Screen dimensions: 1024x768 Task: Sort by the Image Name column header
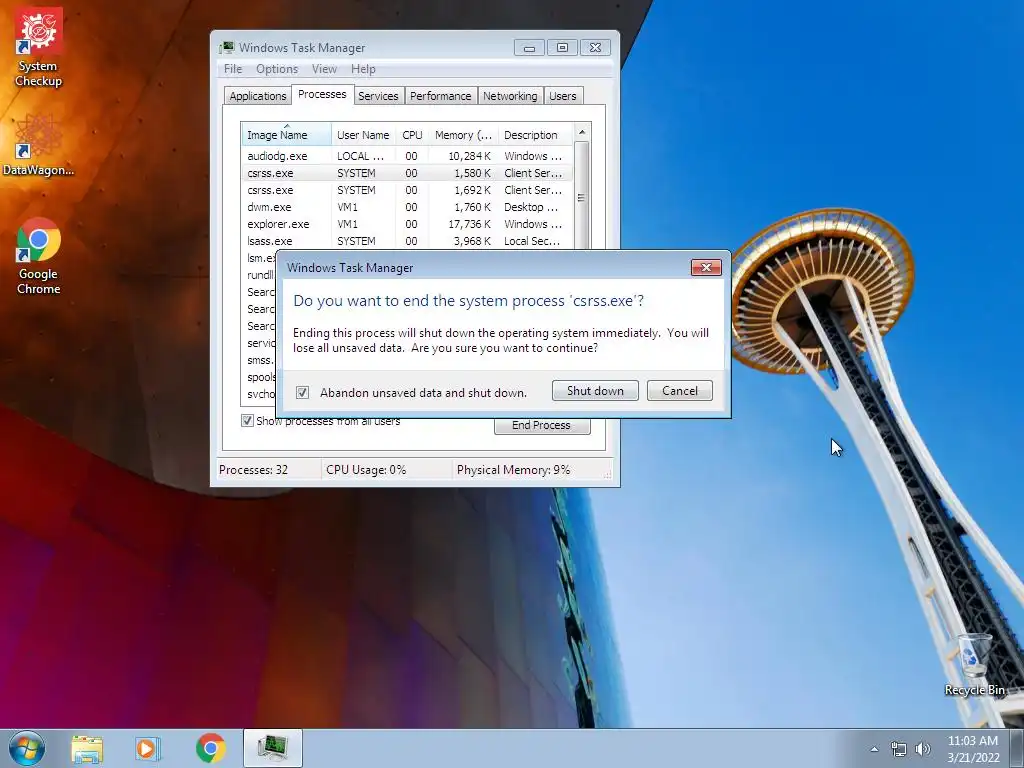(x=286, y=135)
